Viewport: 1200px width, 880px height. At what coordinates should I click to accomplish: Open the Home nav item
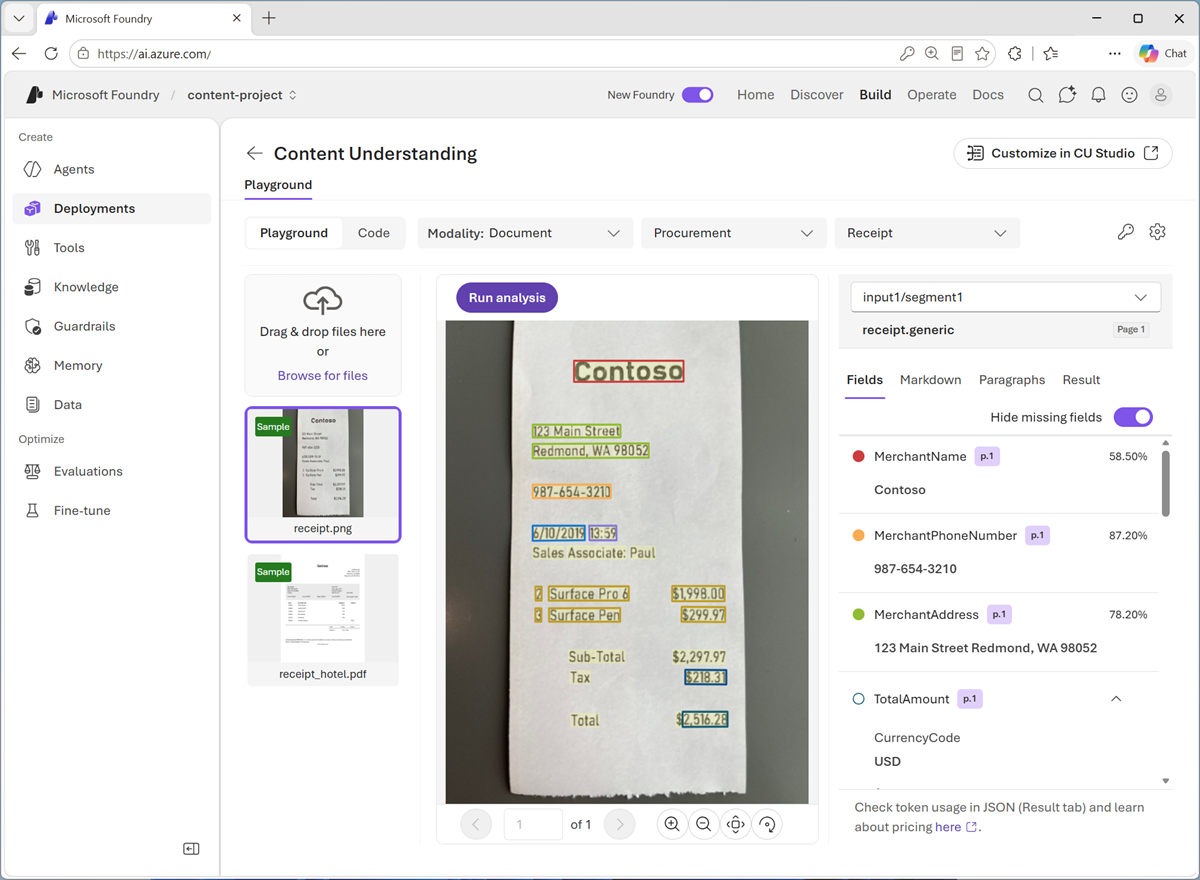[x=756, y=95]
